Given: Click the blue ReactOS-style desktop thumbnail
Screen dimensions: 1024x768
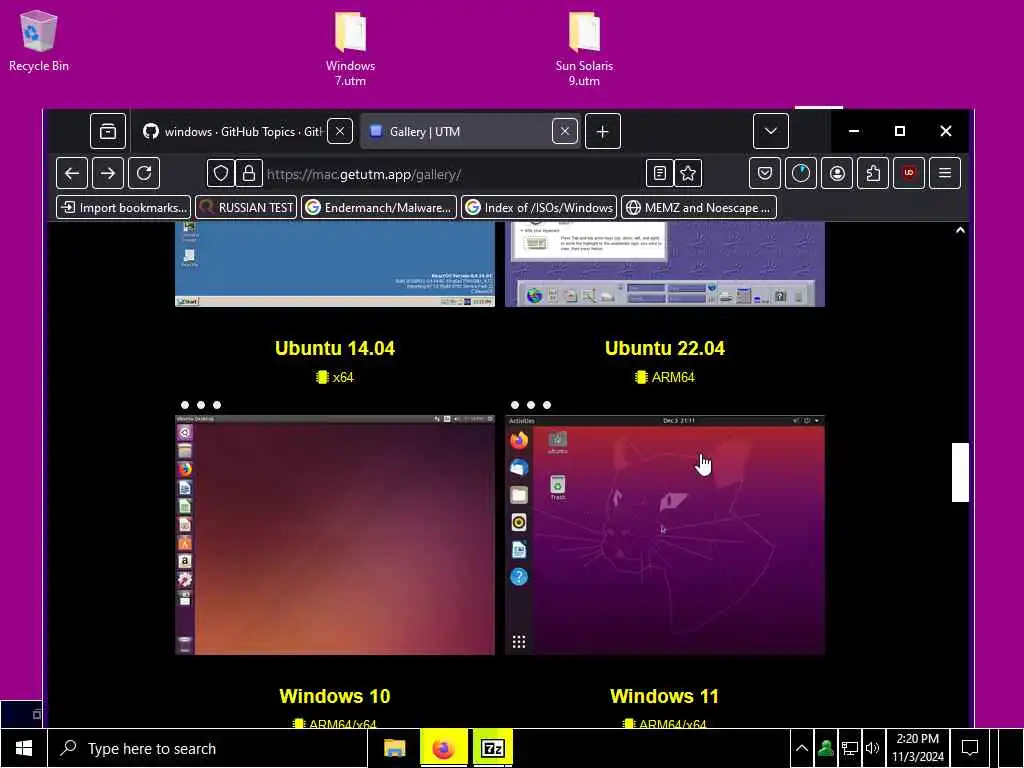Looking at the screenshot, I should (x=334, y=264).
